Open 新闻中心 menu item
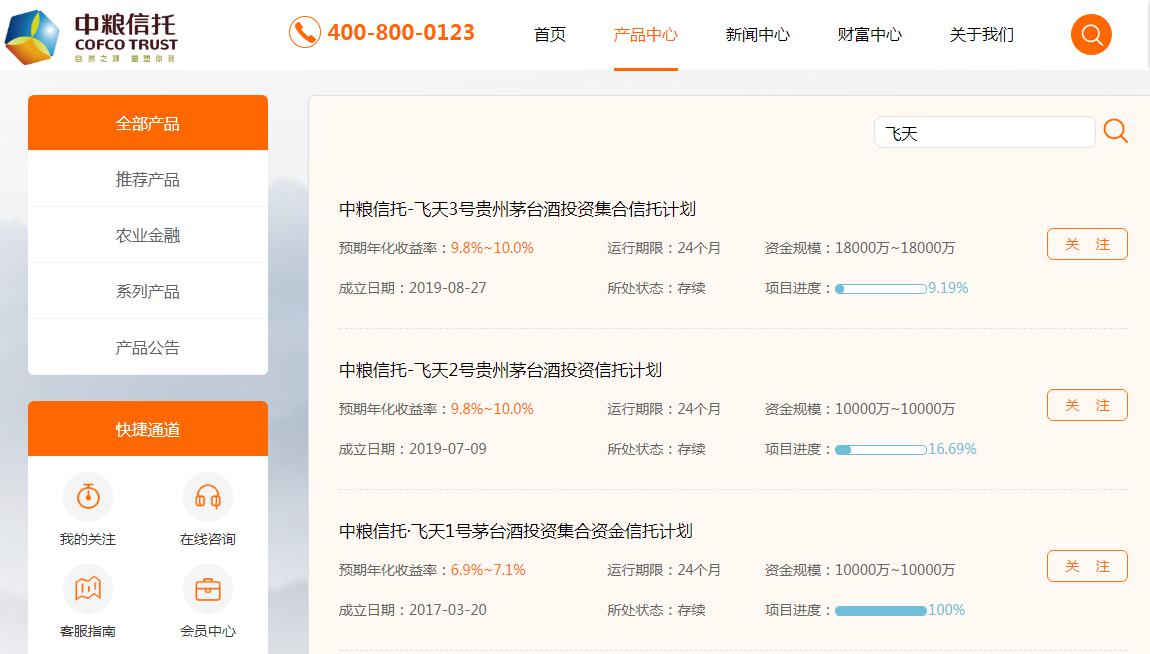Screen dimensions: 1150x654 click(x=757, y=35)
